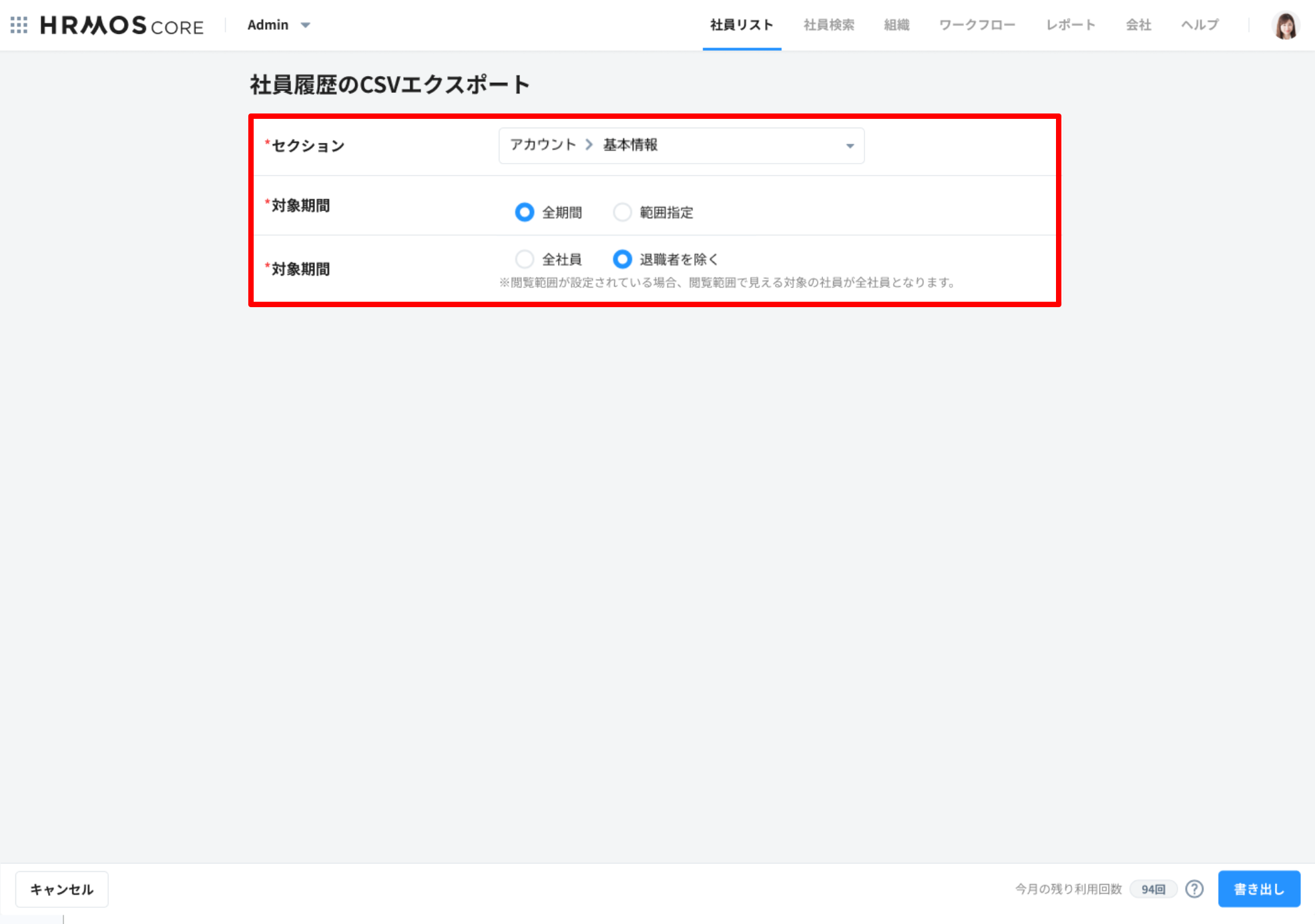Viewport: 1315px width, 924px height.
Task: Click the キャンセル button
Action: (61, 889)
